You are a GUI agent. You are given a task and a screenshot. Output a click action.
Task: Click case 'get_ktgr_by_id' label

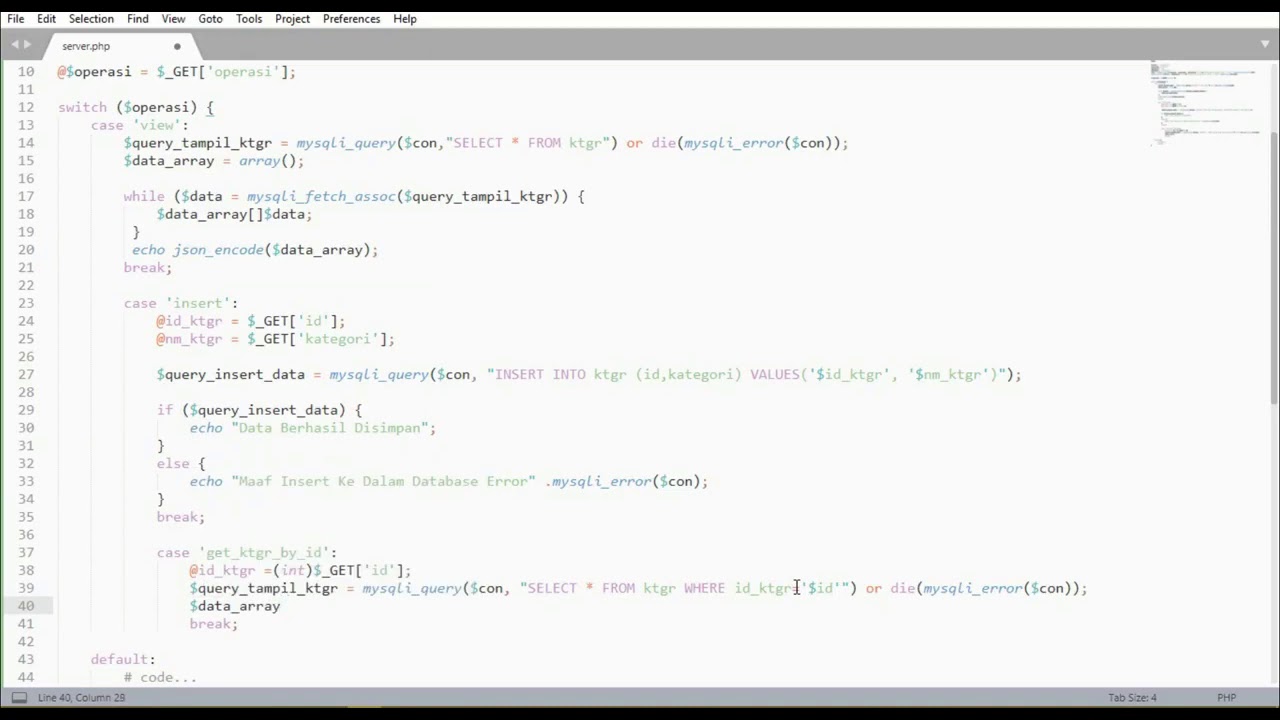coord(247,552)
